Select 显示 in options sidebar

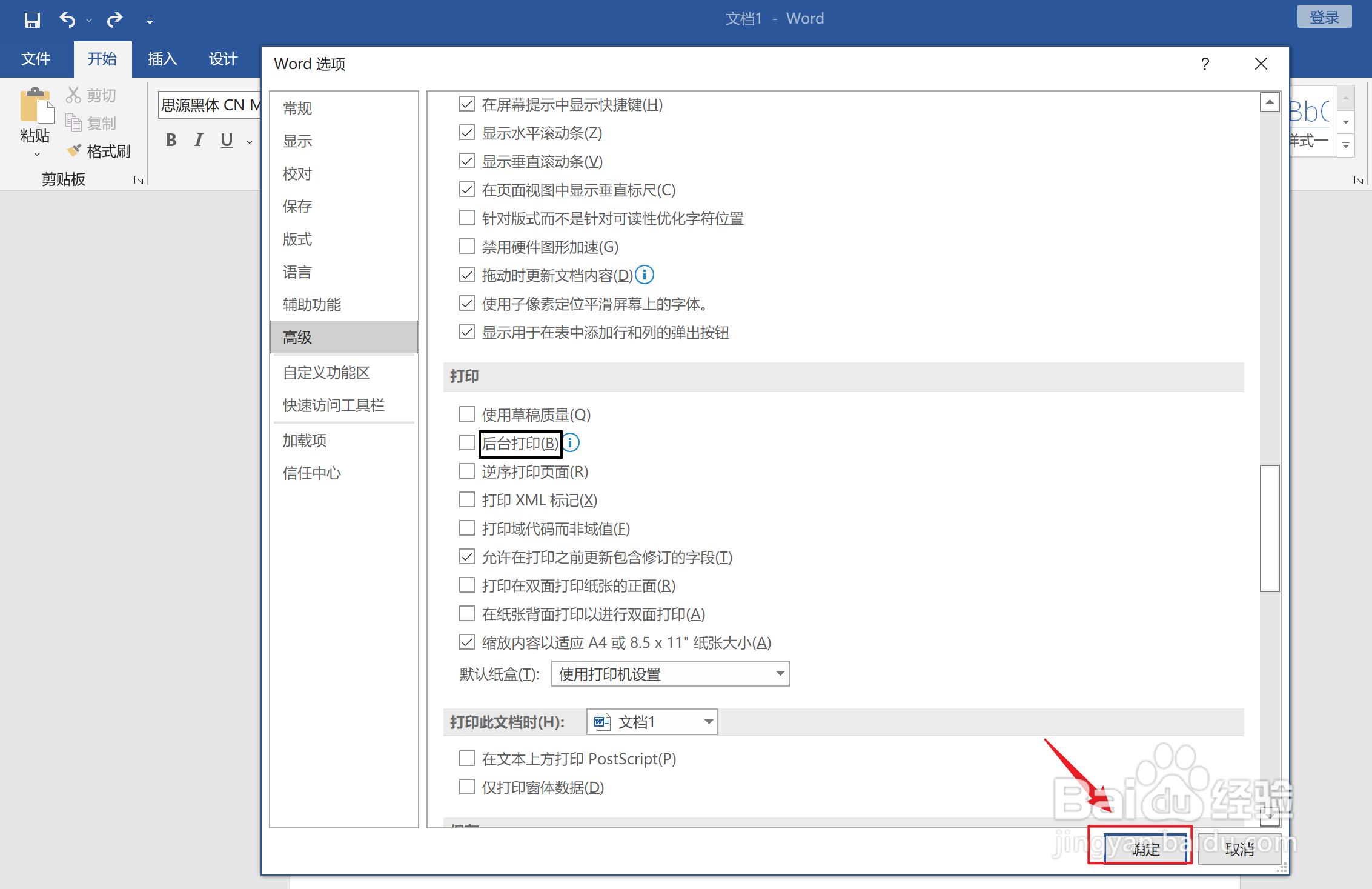(x=297, y=141)
